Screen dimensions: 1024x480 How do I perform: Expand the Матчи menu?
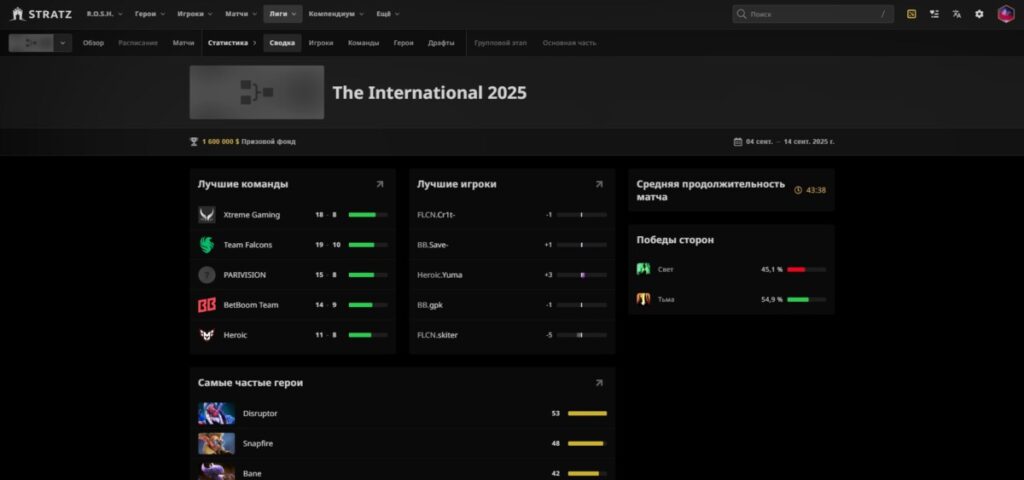coord(240,14)
